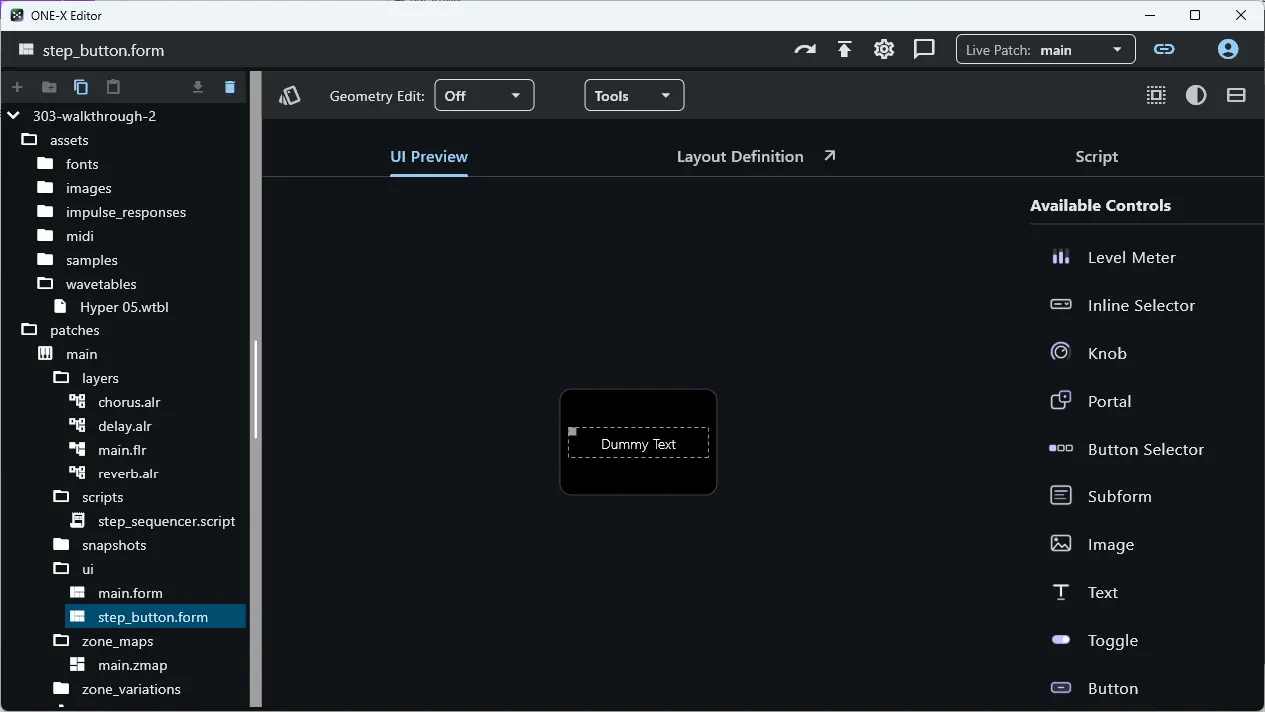Switch to the UI Preview tab
This screenshot has width=1265, height=712.
[429, 156]
